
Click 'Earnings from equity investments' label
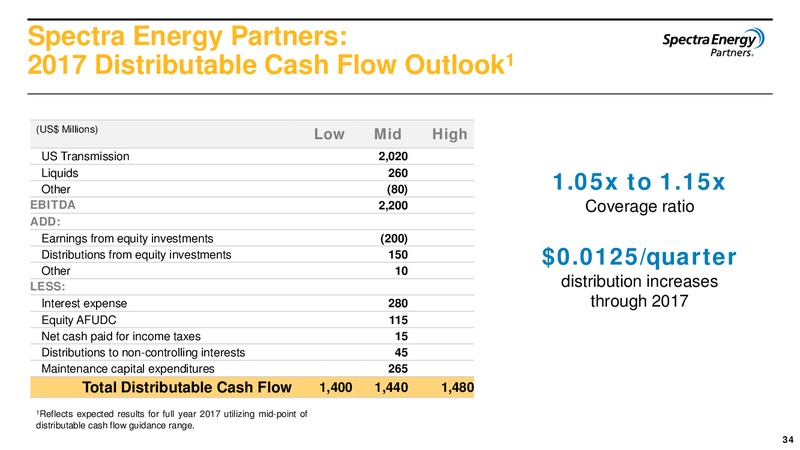(127, 238)
